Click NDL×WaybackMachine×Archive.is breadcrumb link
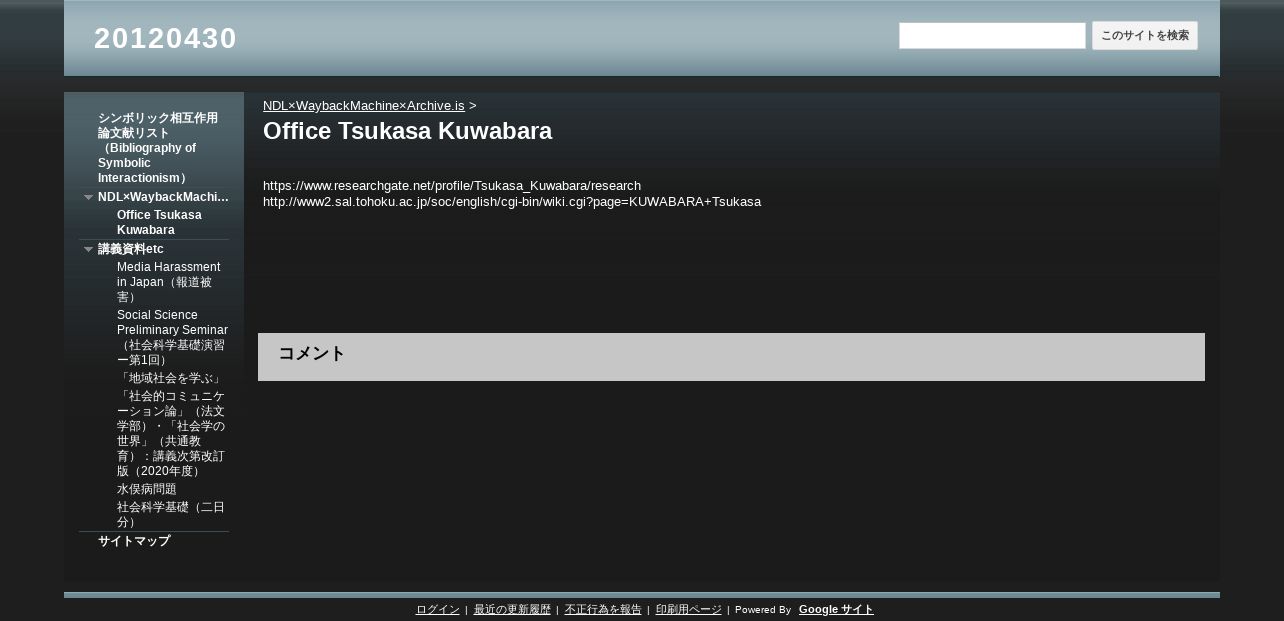1284x621 pixels. coord(364,106)
